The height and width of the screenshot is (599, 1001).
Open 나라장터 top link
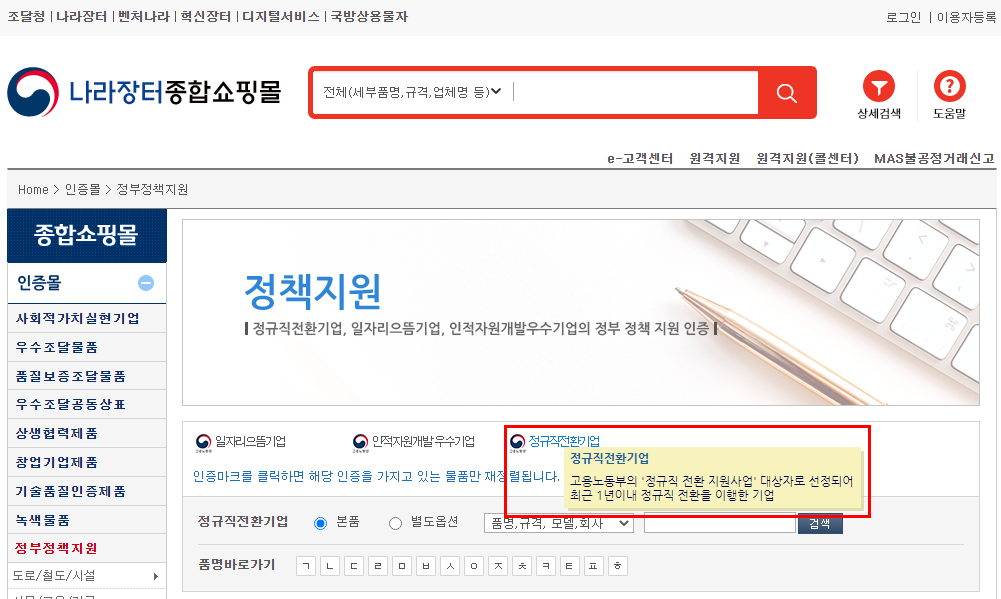[x=81, y=17]
